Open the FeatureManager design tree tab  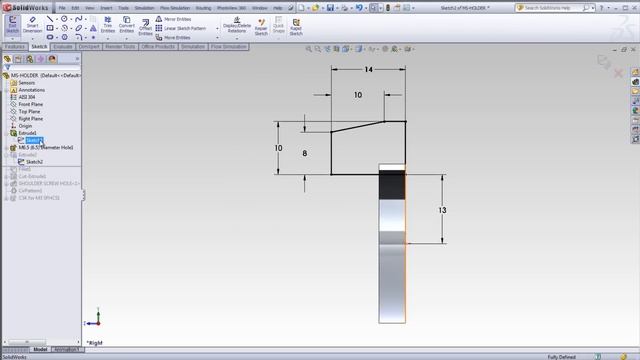tap(7, 59)
